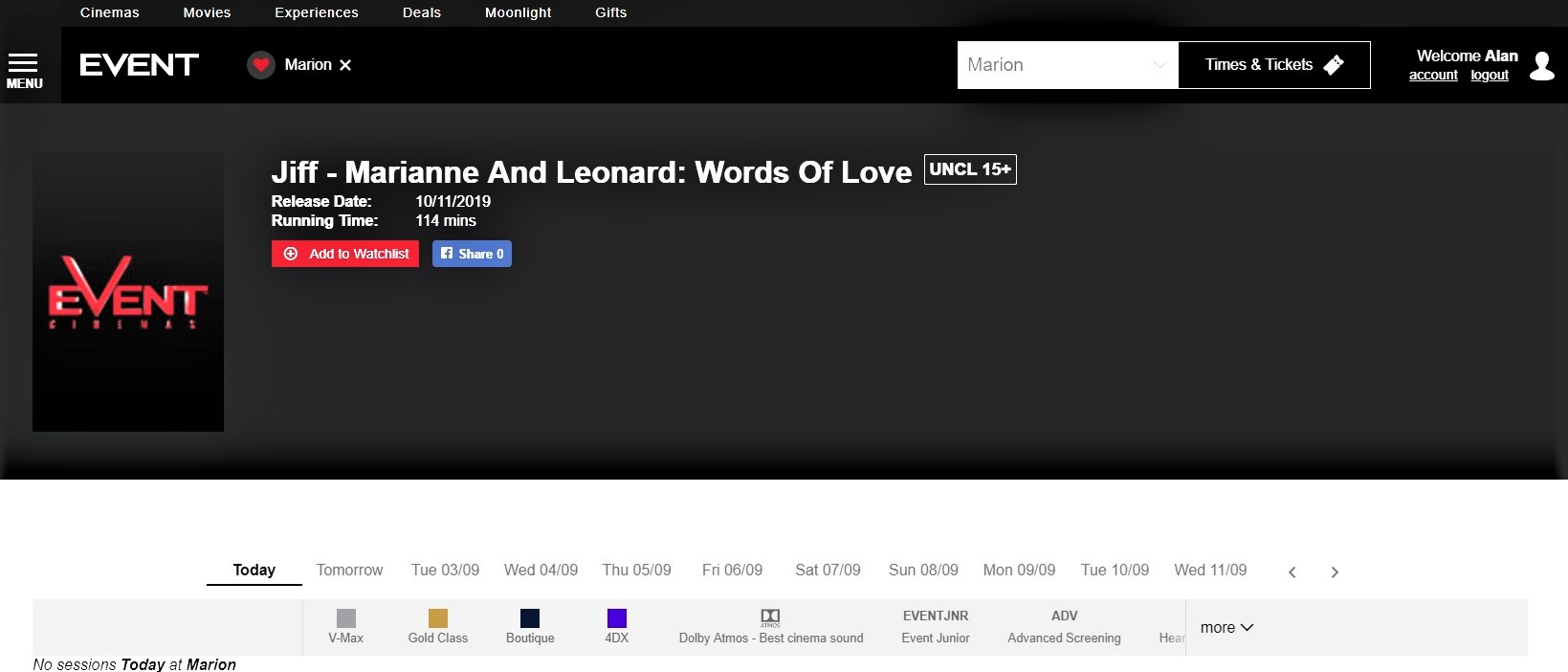
Task: Select the Sun 08/09 date tab
Action: click(x=924, y=571)
